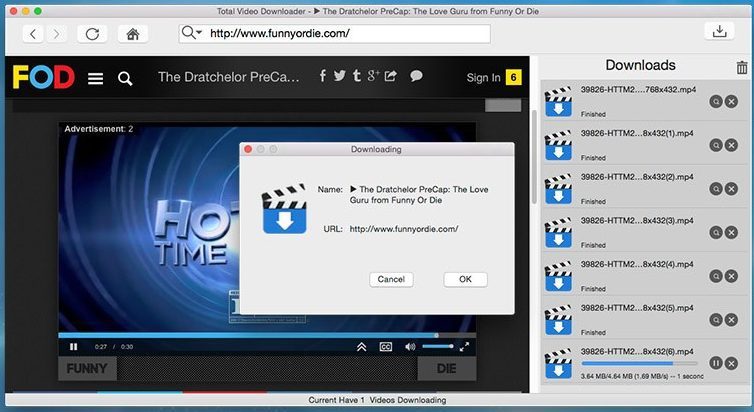
Task: Reveal the 8x432(1).mp4 file with magnifier
Action: (716, 145)
